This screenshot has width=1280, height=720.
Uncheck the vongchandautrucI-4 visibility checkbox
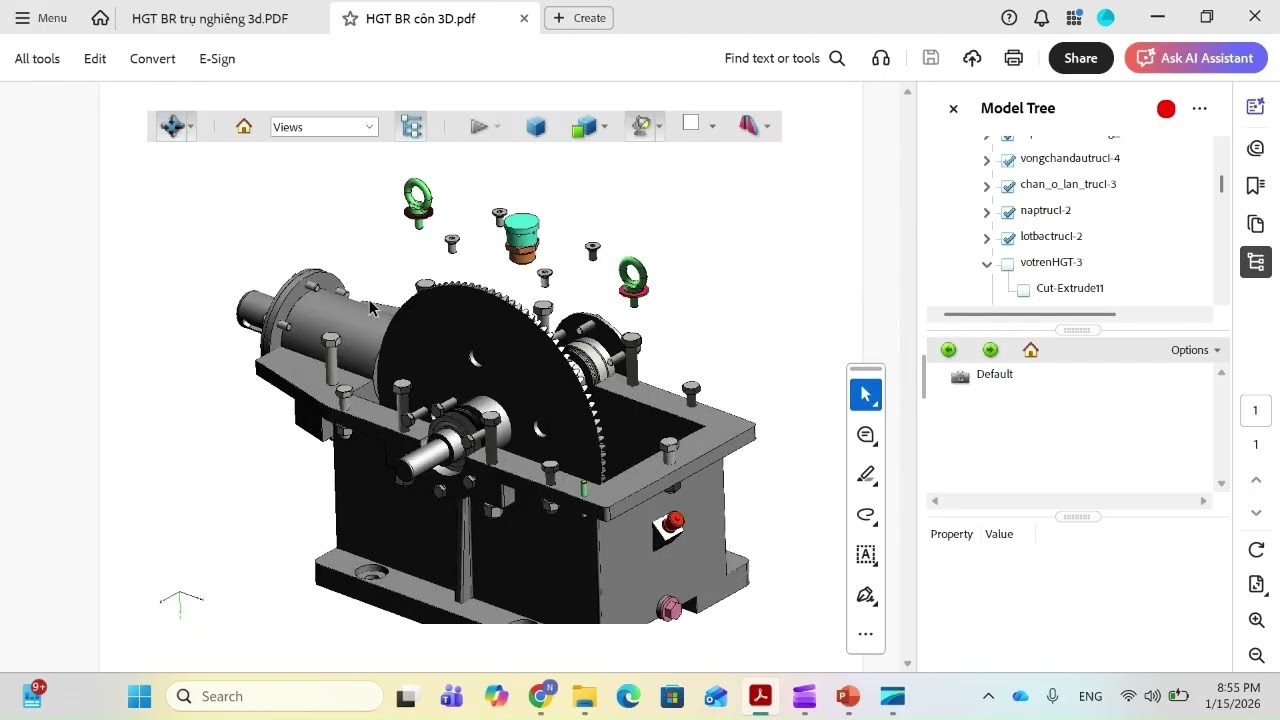tap(1008, 160)
